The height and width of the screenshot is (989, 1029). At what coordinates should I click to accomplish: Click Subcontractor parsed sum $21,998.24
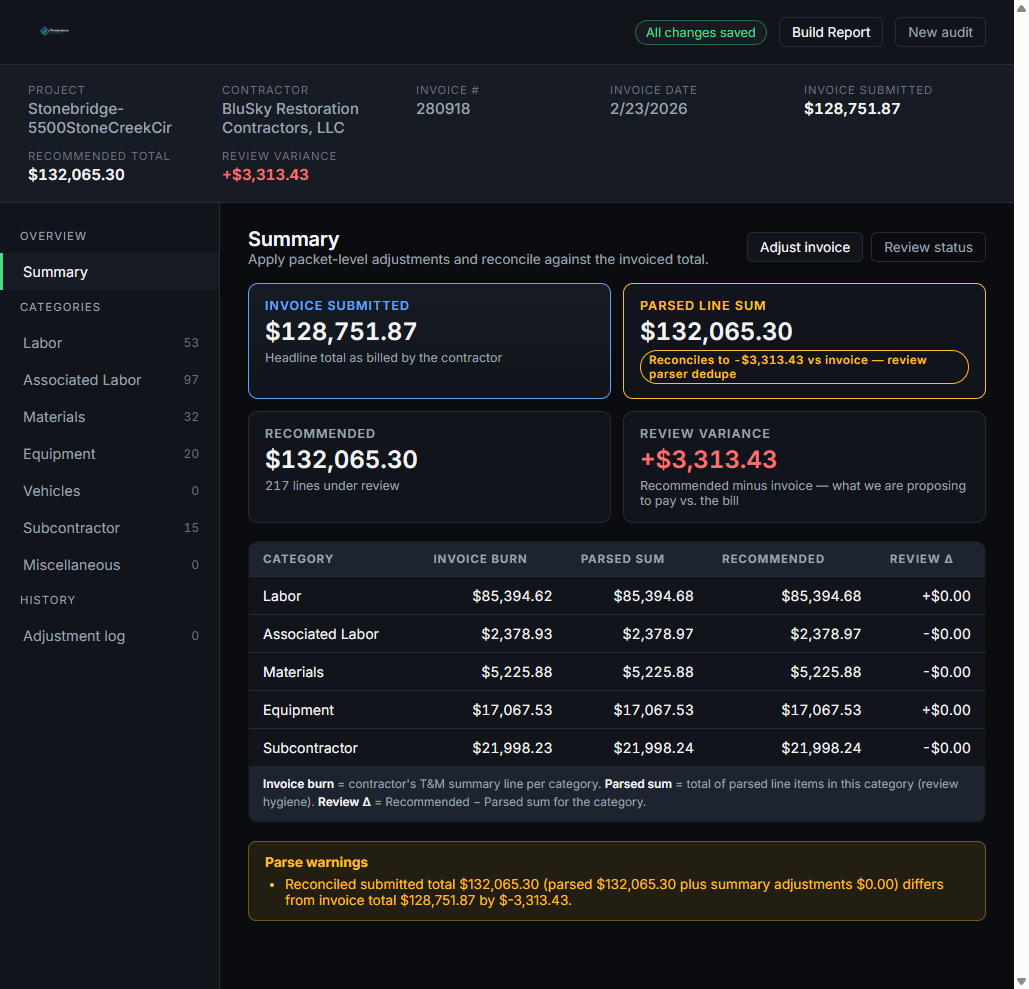(x=653, y=748)
